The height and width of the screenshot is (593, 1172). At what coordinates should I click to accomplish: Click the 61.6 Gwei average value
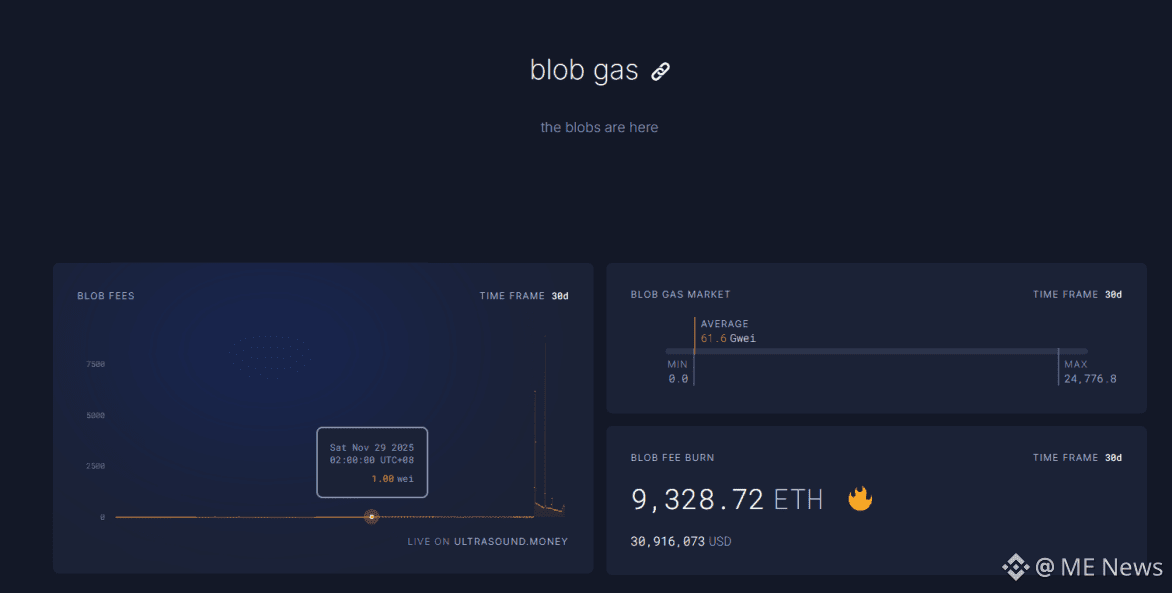coord(728,339)
